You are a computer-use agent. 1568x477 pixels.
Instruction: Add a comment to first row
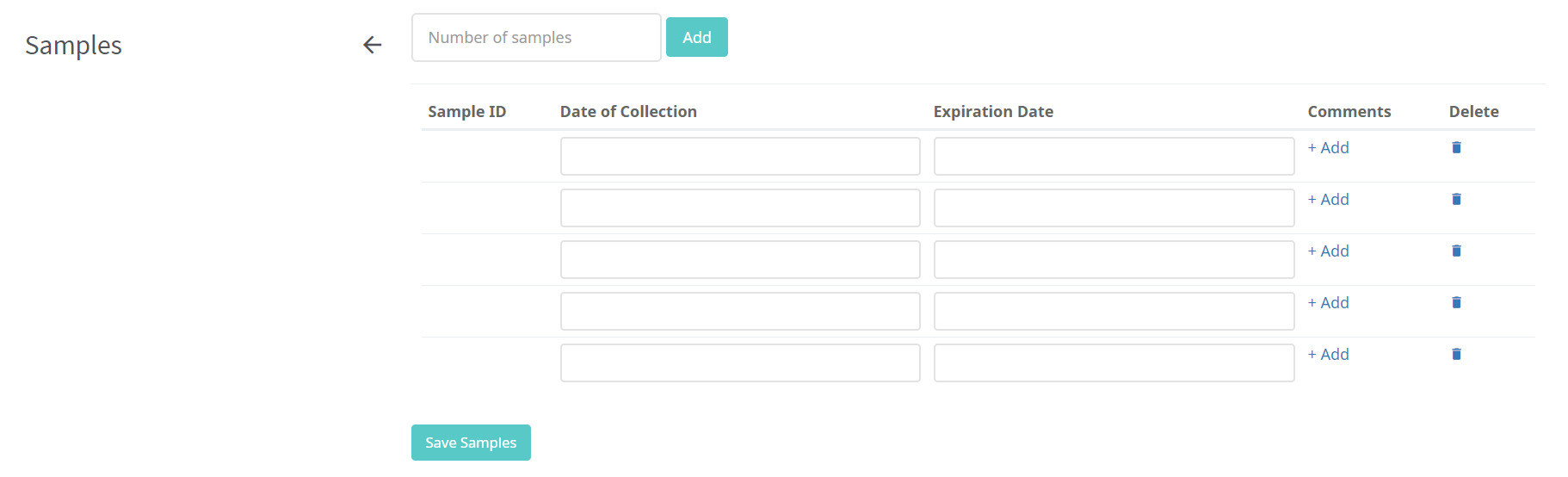click(1328, 148)
